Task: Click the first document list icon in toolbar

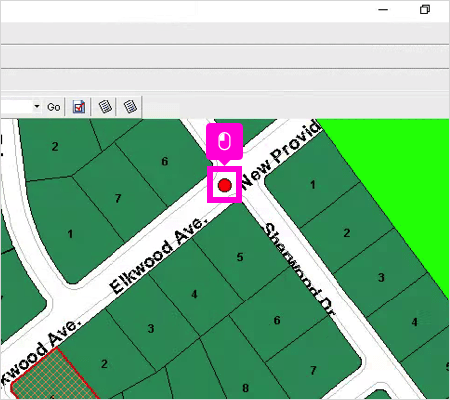Action: [x=105, y=107]
